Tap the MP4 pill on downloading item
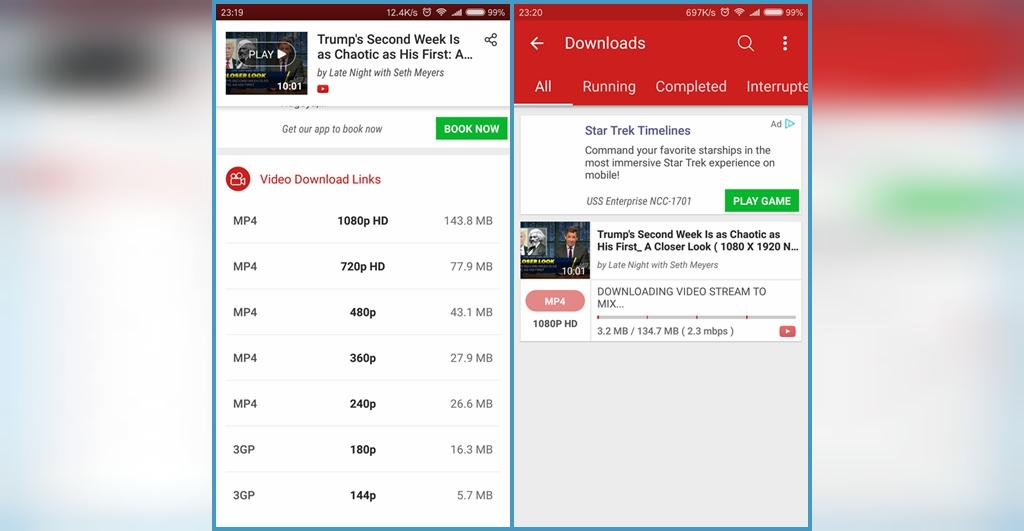The width and height of the screenshot is (1024, 531). coord(555,301)
